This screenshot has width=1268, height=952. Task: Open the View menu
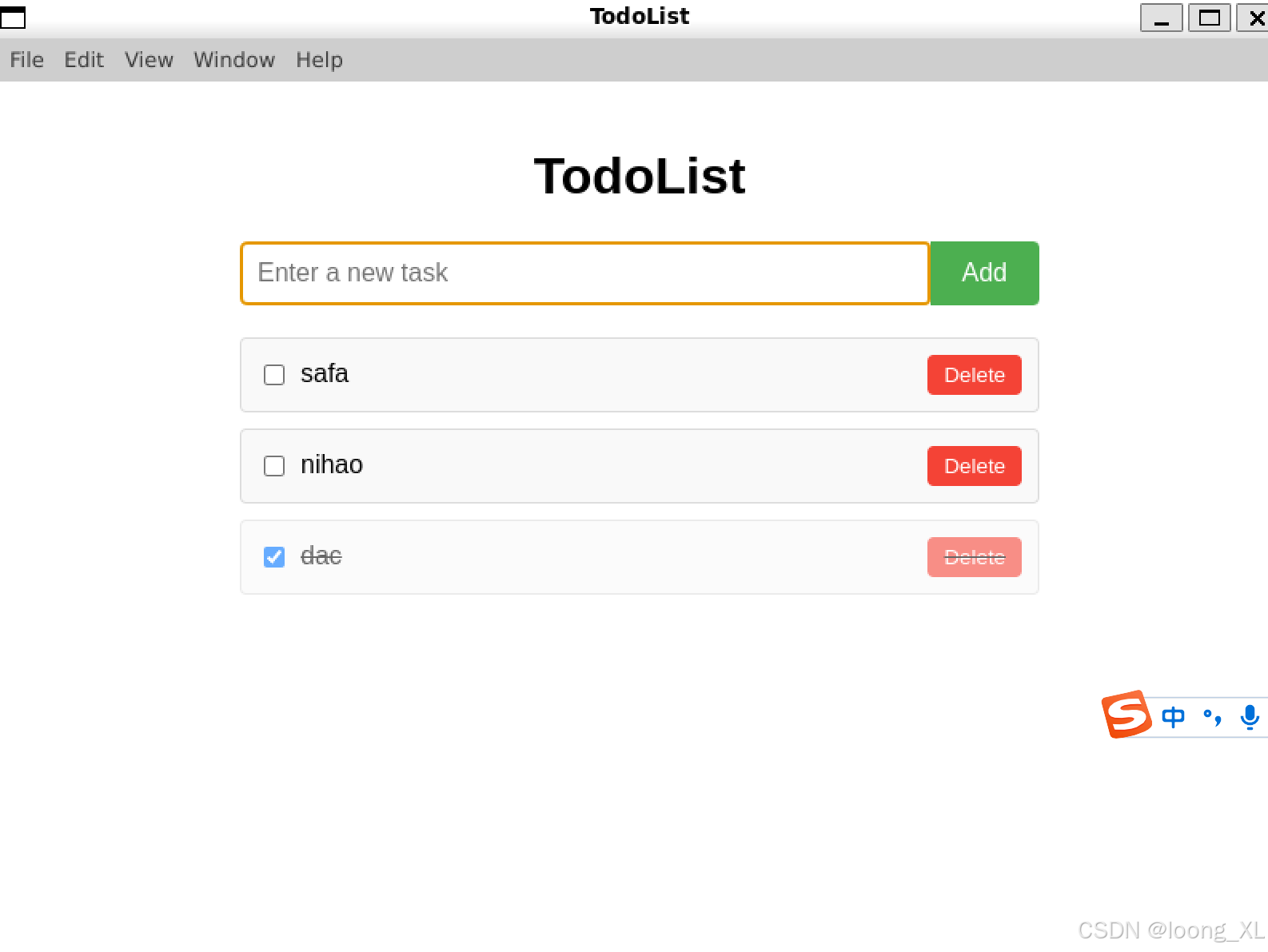(x=149, y=60)
